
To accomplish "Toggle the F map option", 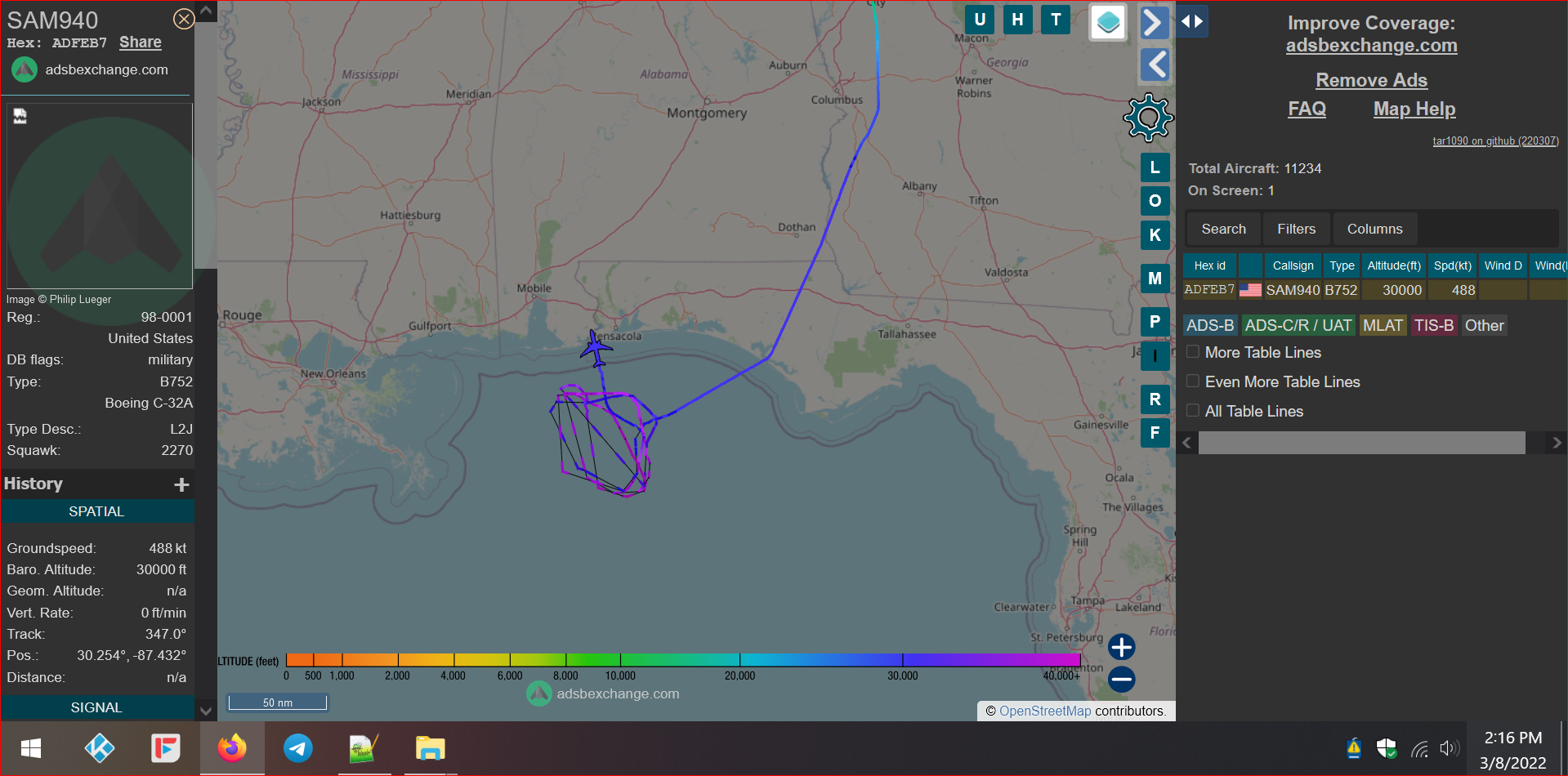I will [1155, 433].
